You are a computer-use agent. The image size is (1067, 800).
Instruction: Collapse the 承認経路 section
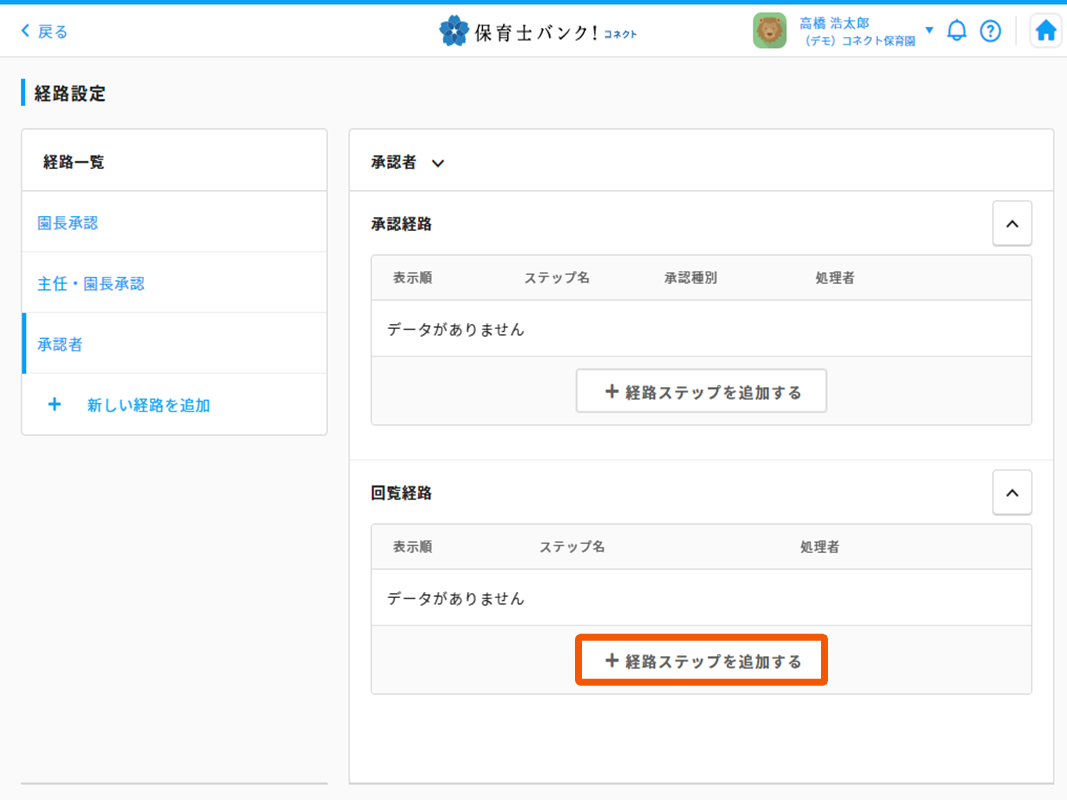1011,224
